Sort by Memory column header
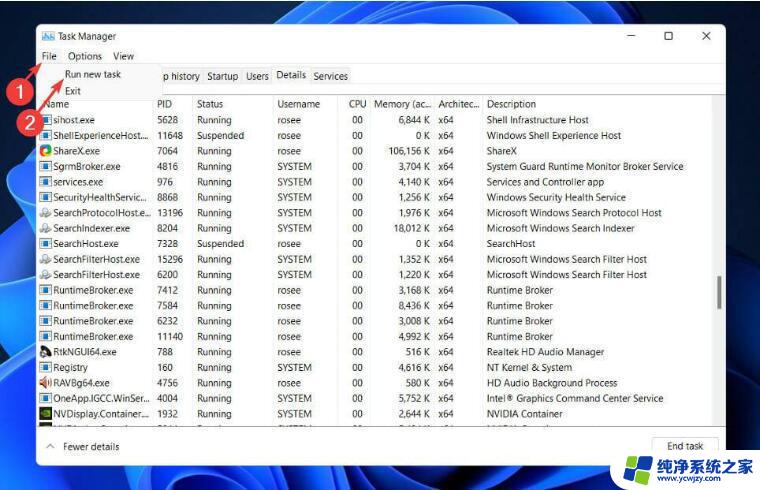 [x=402, y=104]
